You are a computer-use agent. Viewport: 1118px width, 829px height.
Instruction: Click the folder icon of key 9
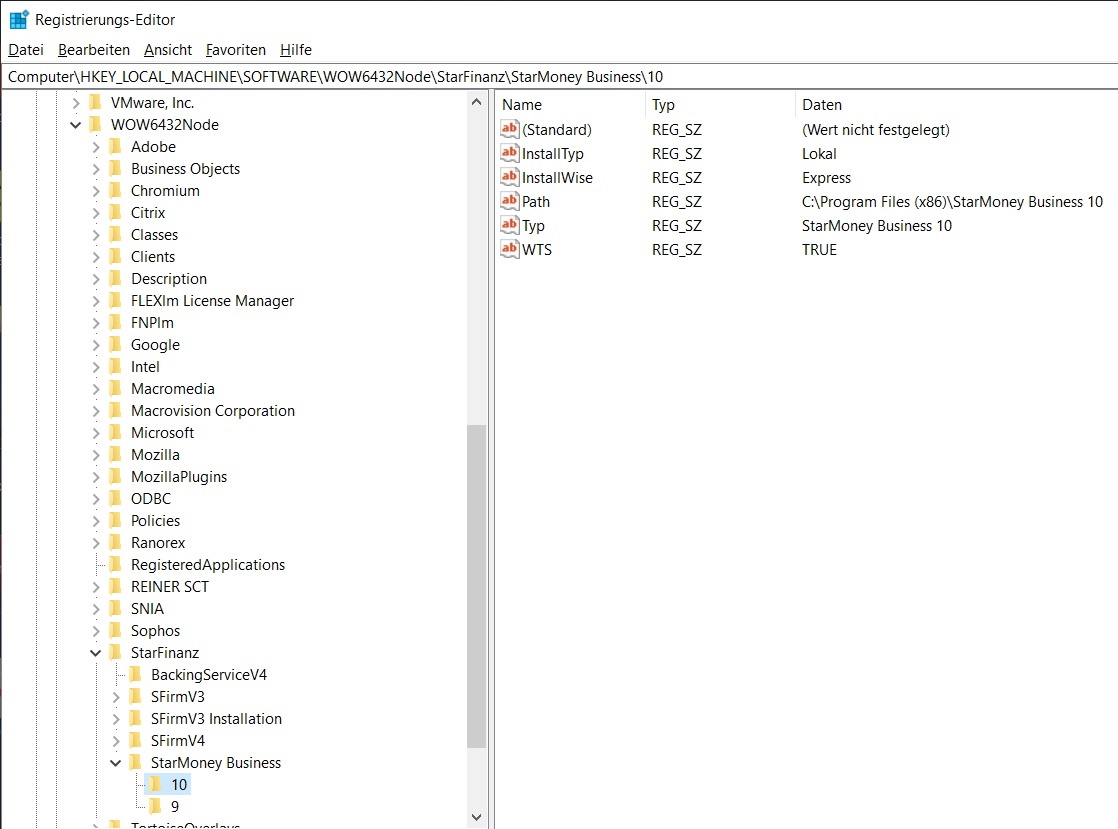[x=155, y=807]
